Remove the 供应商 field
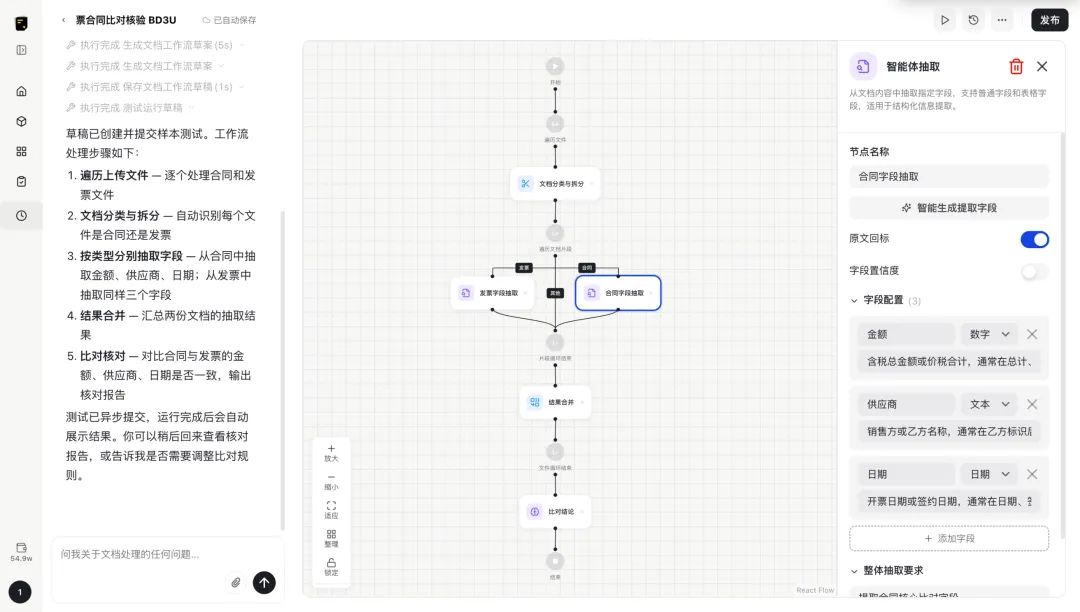Image resolution: width=1080 pixels, height=612 pixels. (x=1032, y=404)
